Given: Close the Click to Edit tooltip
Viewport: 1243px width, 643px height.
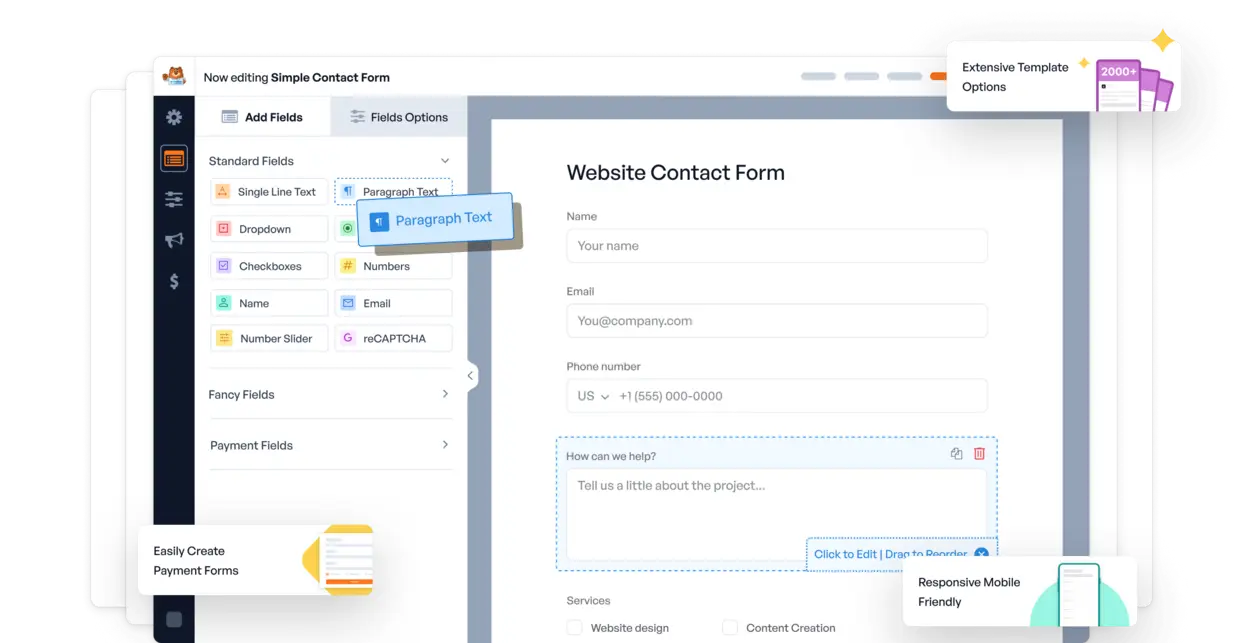Looking at the screenshot, I should click(x=981, y=553).
